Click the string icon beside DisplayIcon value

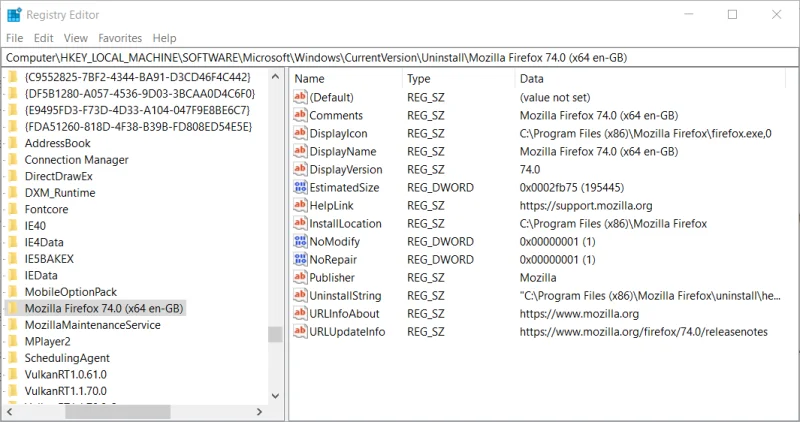pyautogui.click(x=300, y=133)
